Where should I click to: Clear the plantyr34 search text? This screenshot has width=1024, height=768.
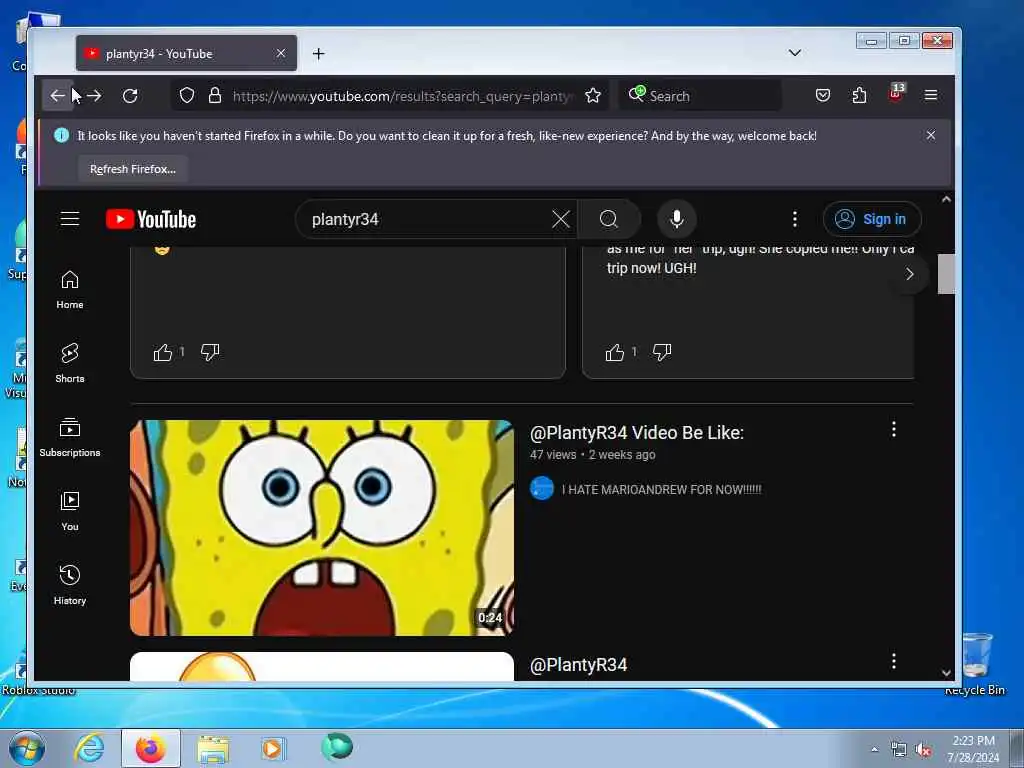coord(560,219)
